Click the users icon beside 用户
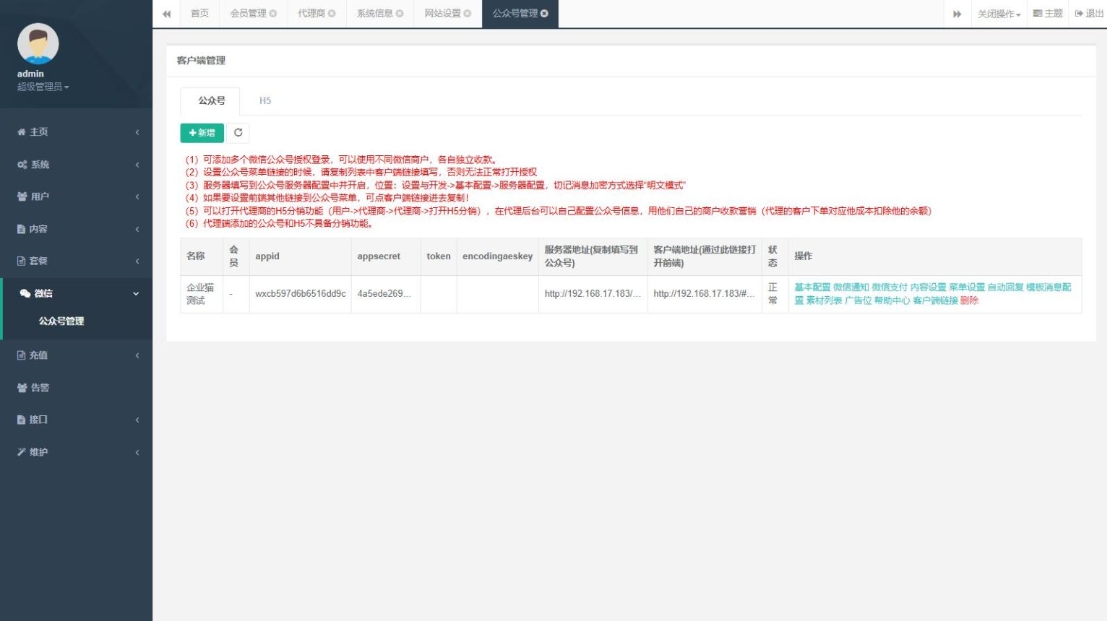Viewport: 1107px width, 621px height. click(22, 197)
